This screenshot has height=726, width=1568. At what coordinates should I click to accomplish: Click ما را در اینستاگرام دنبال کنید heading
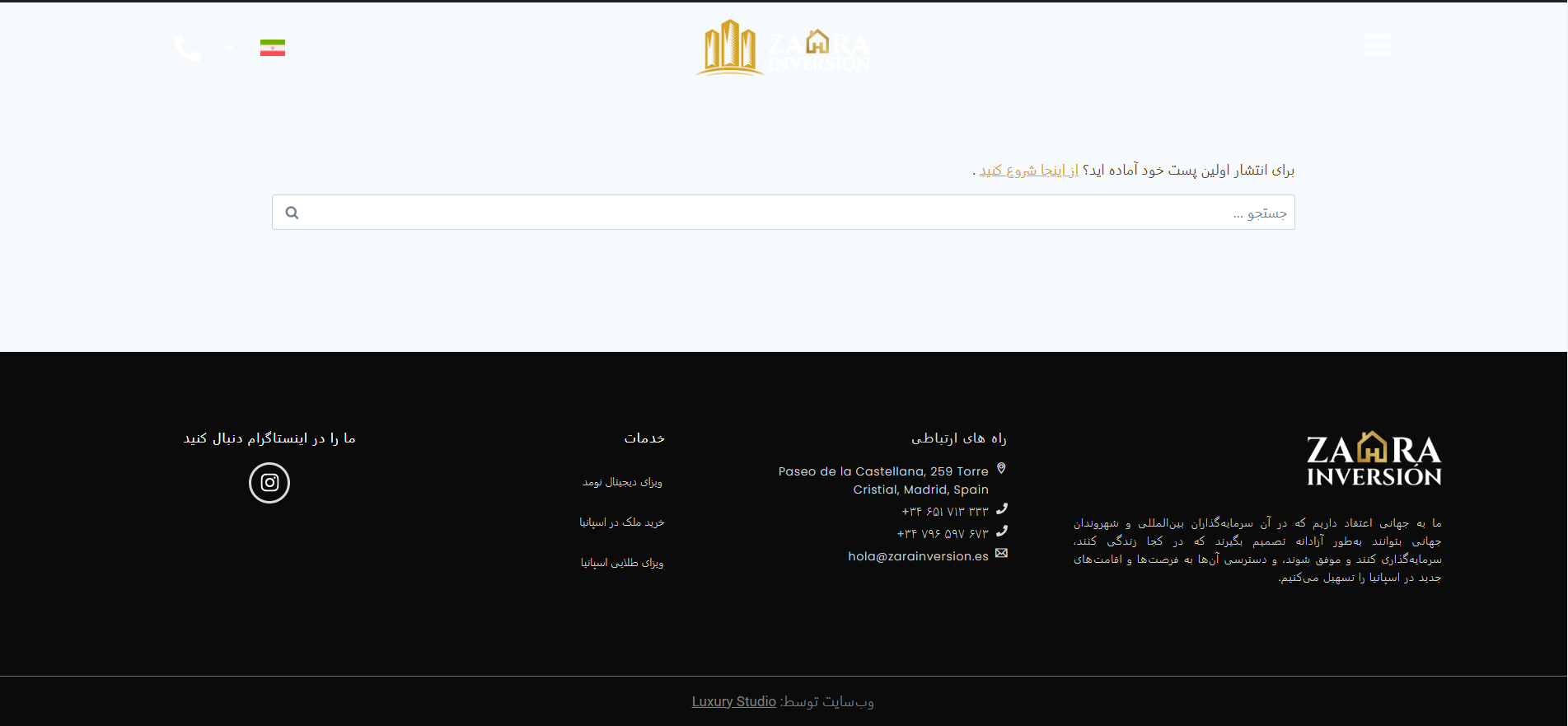tap(269, 438)
